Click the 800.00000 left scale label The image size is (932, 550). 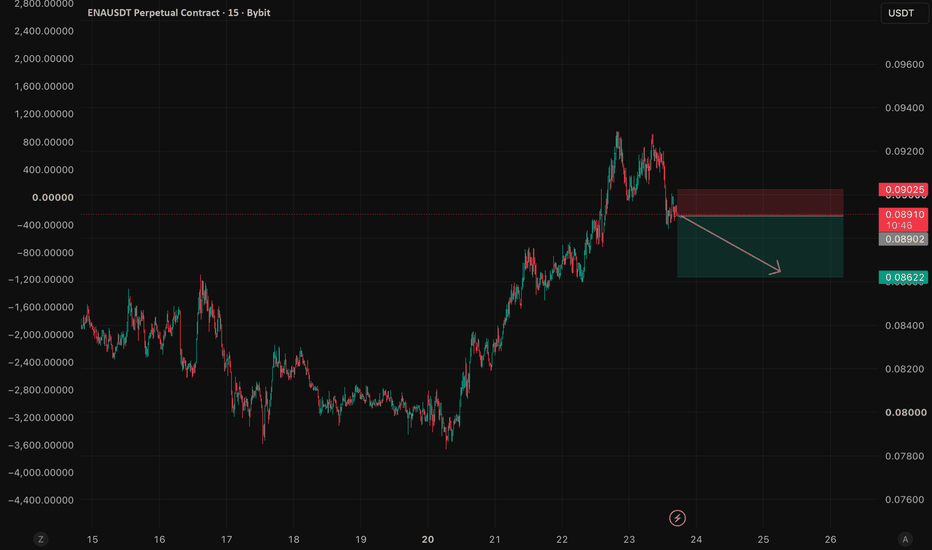click(48, 142)
